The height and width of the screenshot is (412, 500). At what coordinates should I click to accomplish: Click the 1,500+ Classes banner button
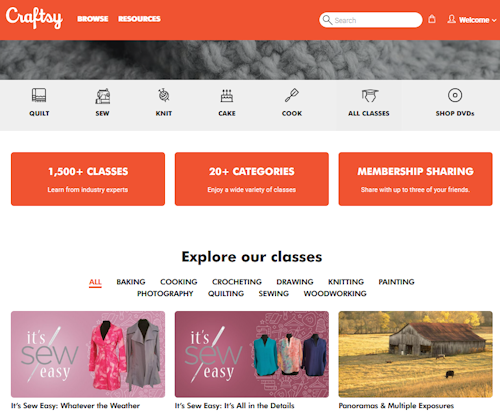(x=88, y=179)
